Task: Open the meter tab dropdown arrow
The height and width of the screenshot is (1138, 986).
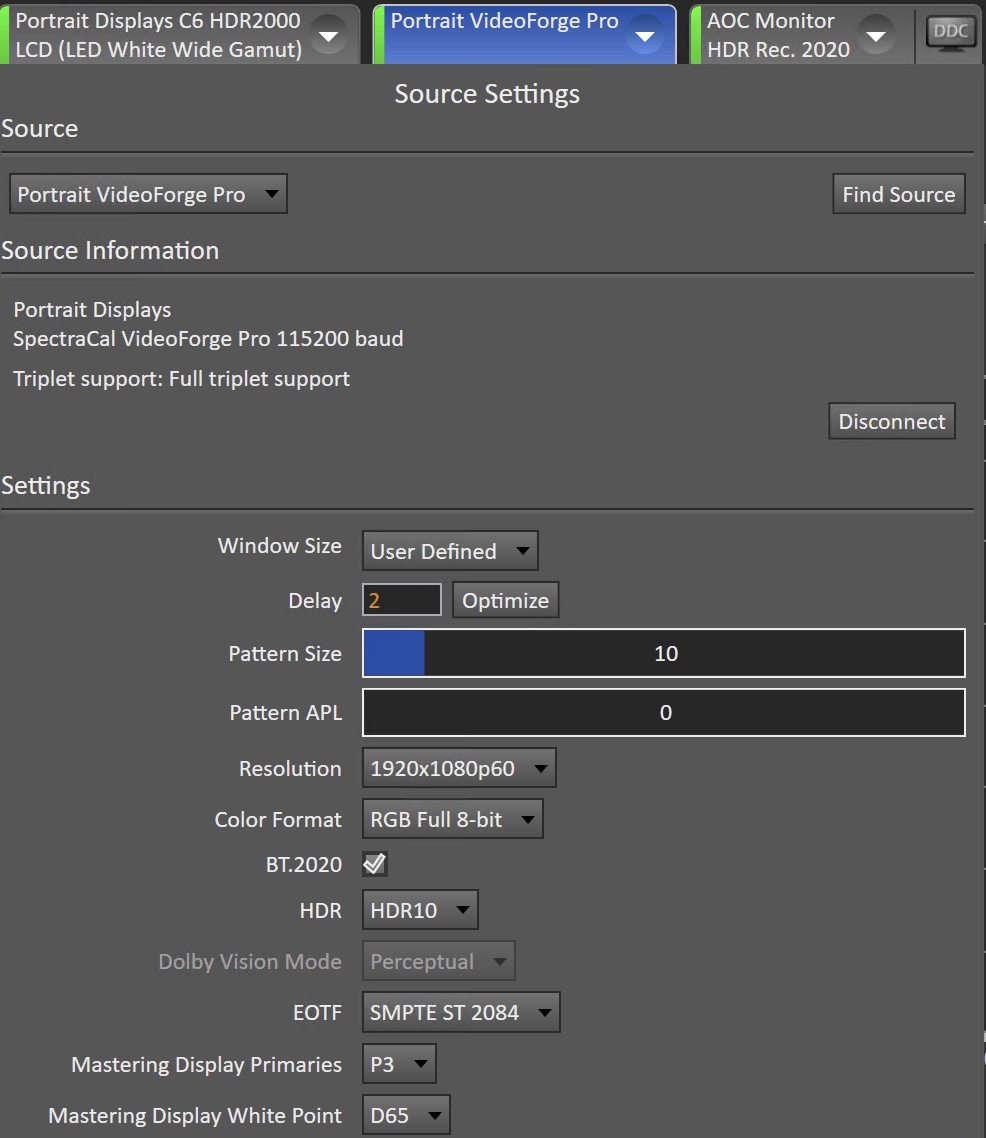Action: (329, 35)
